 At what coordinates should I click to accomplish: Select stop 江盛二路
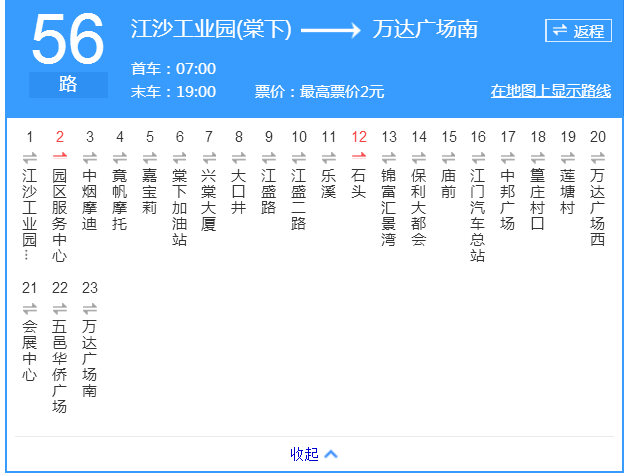299,199
